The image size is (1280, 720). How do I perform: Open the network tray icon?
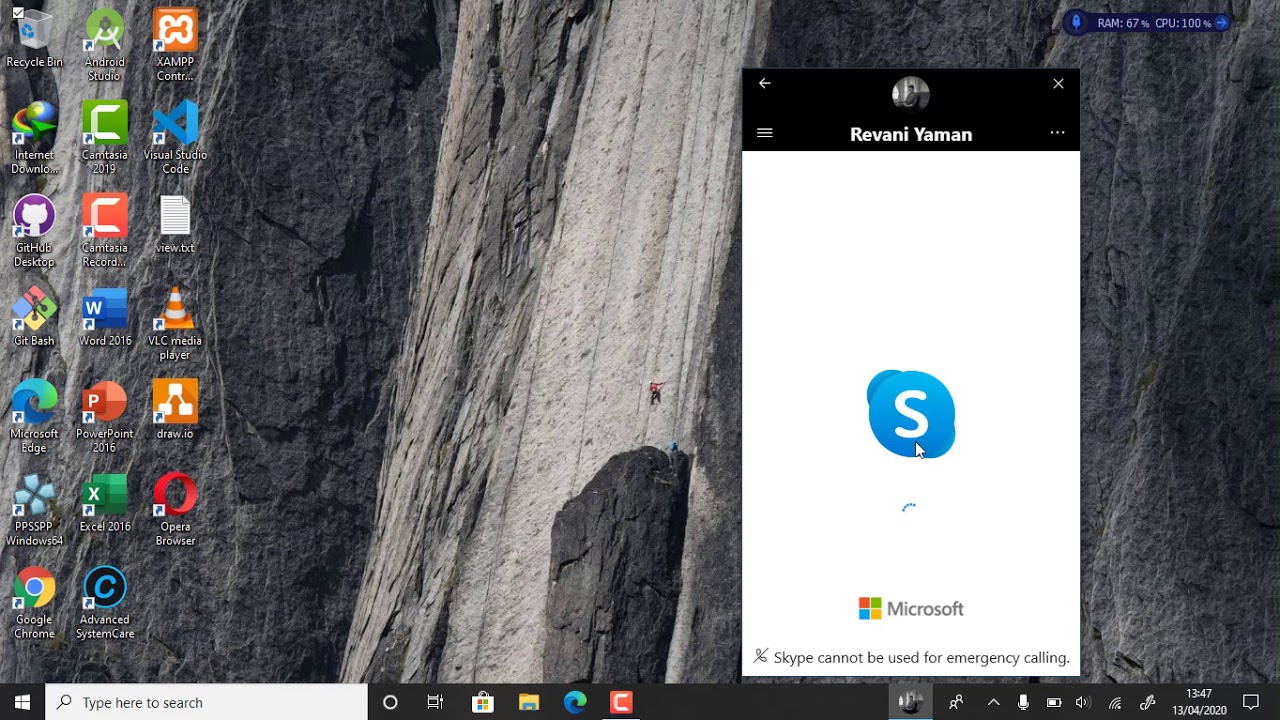tap(1115, 702)
